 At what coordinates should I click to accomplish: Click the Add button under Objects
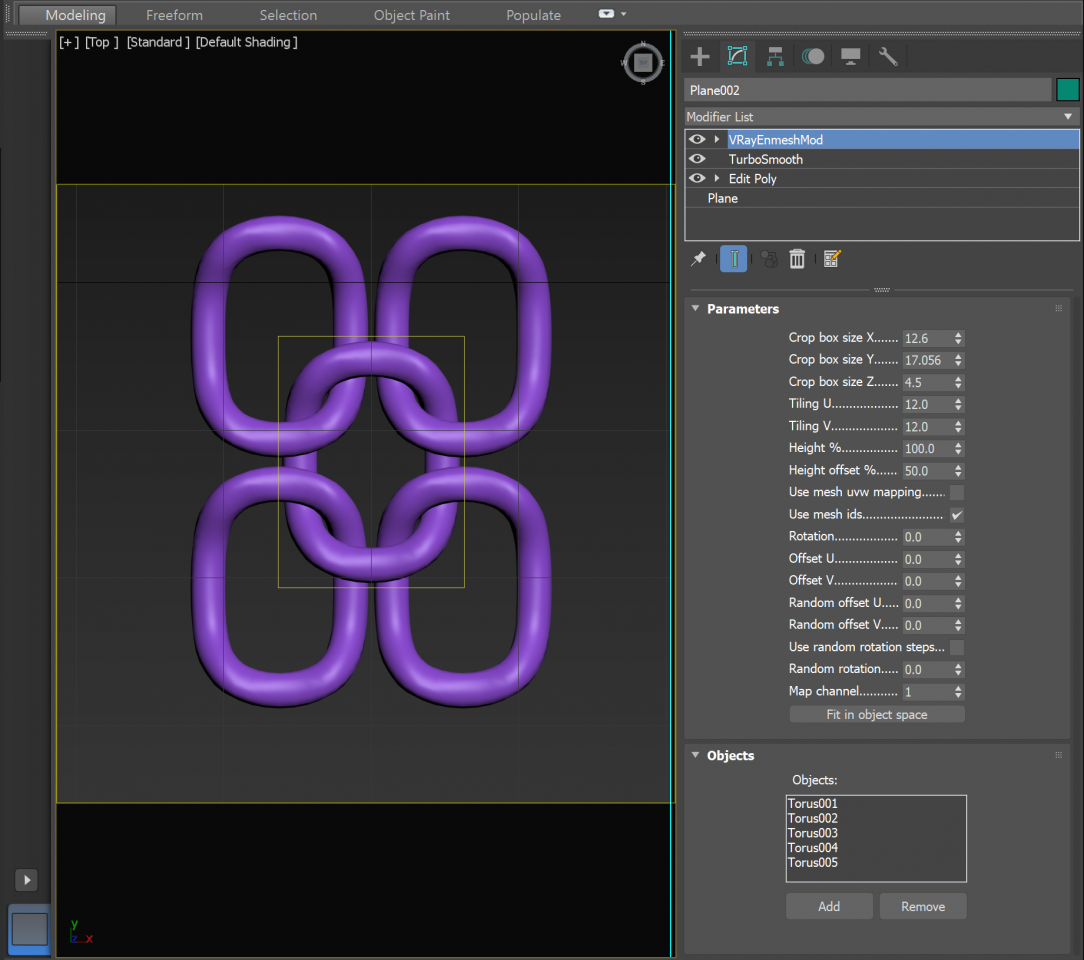pyautogui.click(x=829, y=906)
